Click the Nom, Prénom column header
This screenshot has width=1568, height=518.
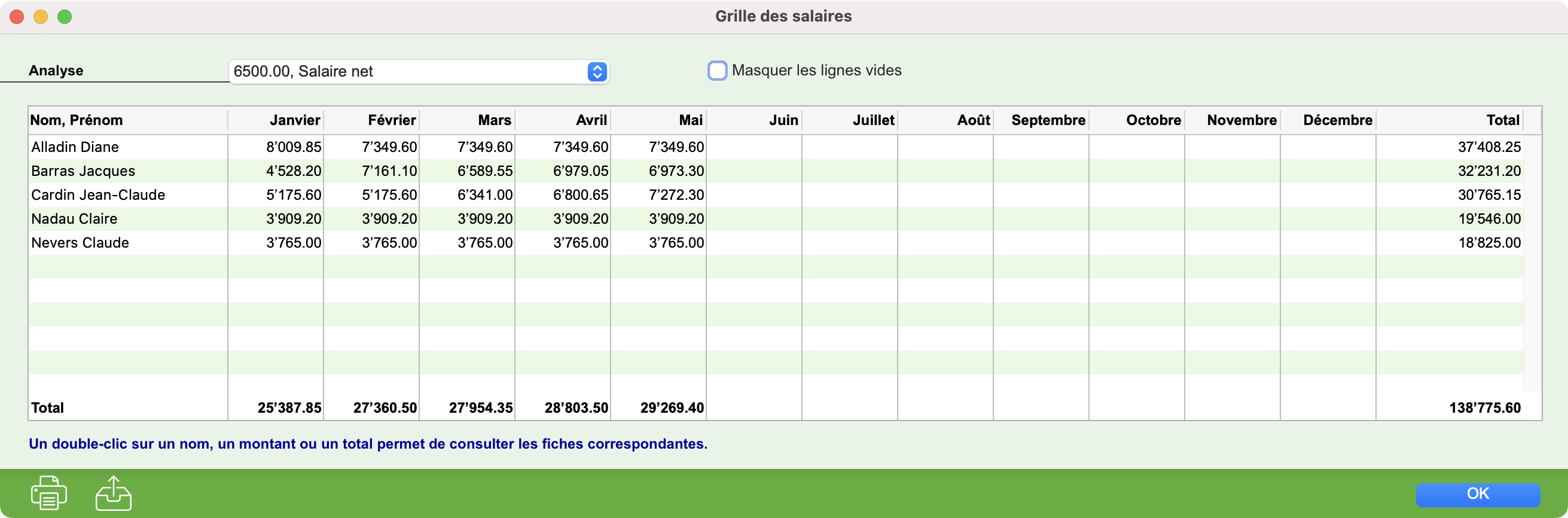pyautogui.click(x=128, y=120)
